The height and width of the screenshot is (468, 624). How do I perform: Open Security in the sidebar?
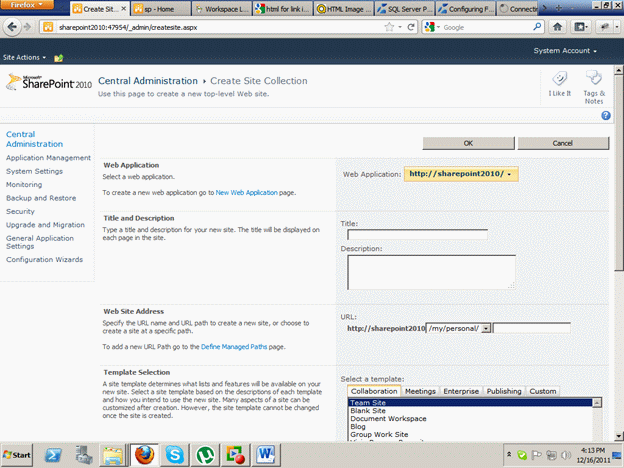pos(20,211)
